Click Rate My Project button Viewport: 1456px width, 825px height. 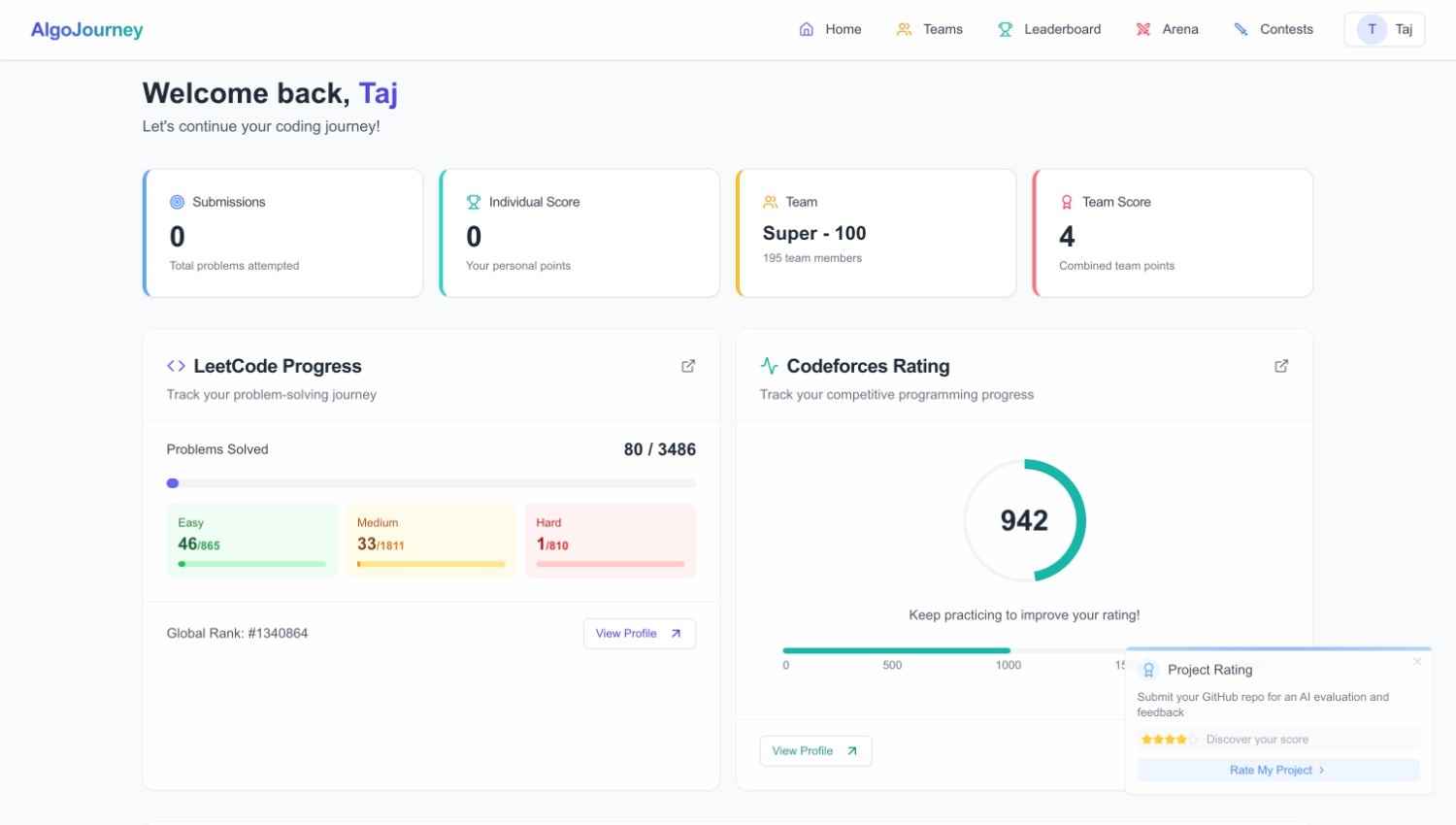click(1277, 770)
